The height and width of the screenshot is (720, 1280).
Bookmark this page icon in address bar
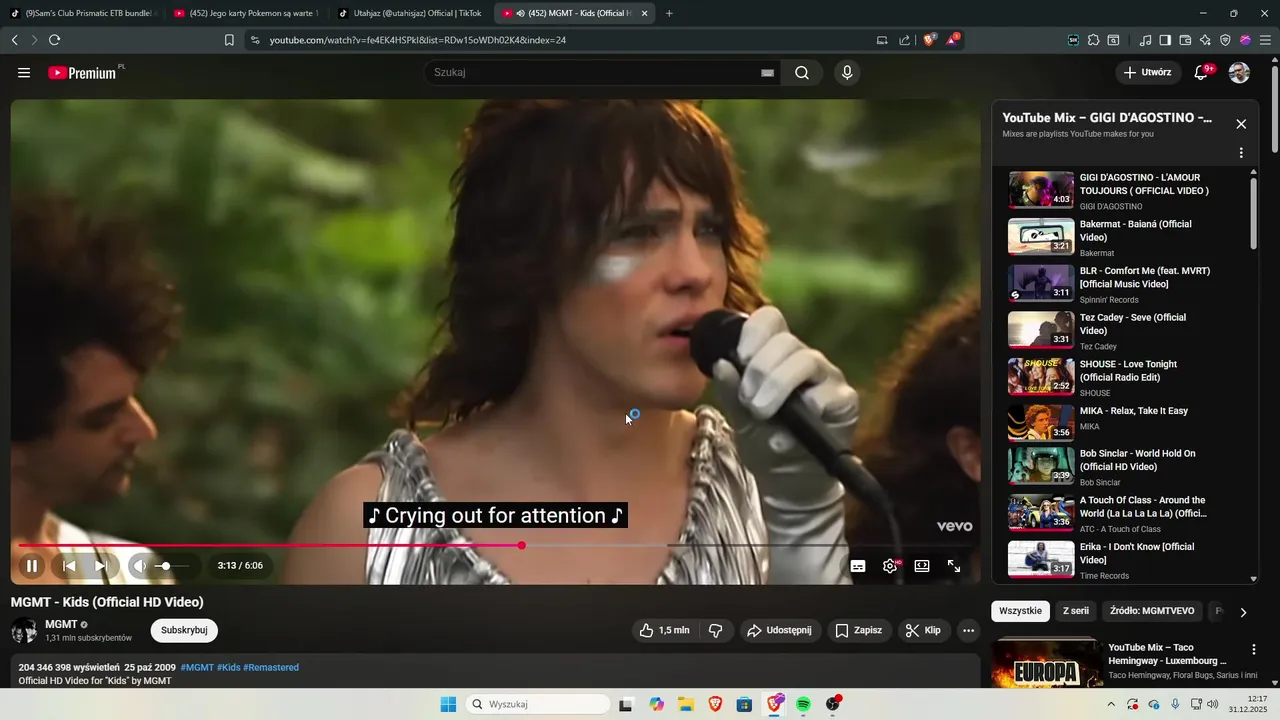pyautogui.click(x=229, y=40)
